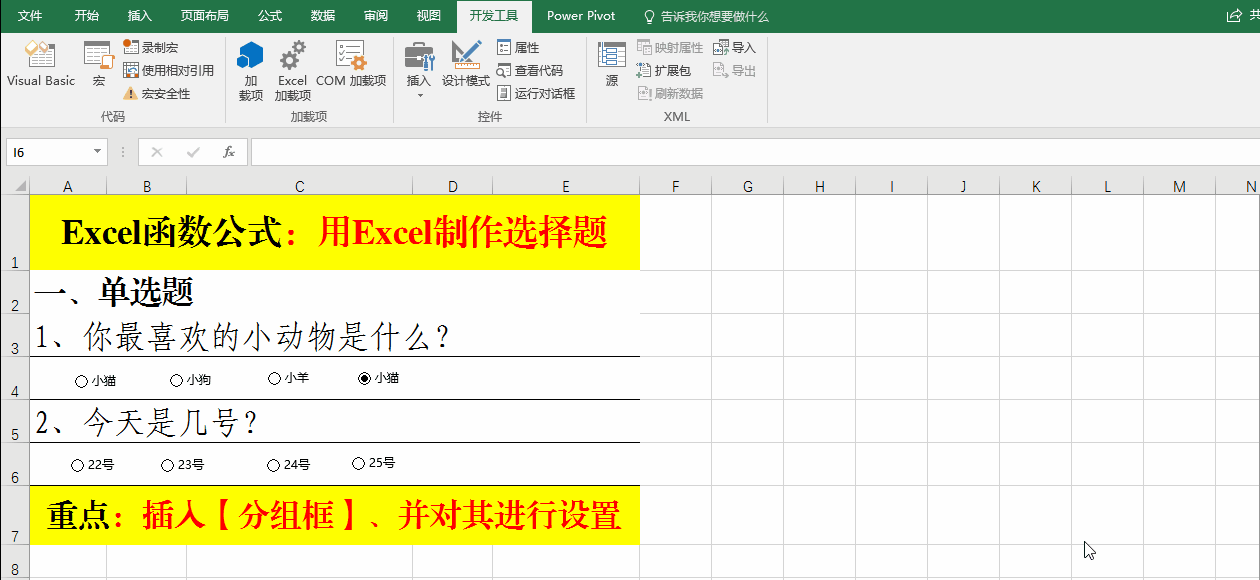Screen dimensions: 1260x580
Task: Open the 文件 tab
Action: 30,16
